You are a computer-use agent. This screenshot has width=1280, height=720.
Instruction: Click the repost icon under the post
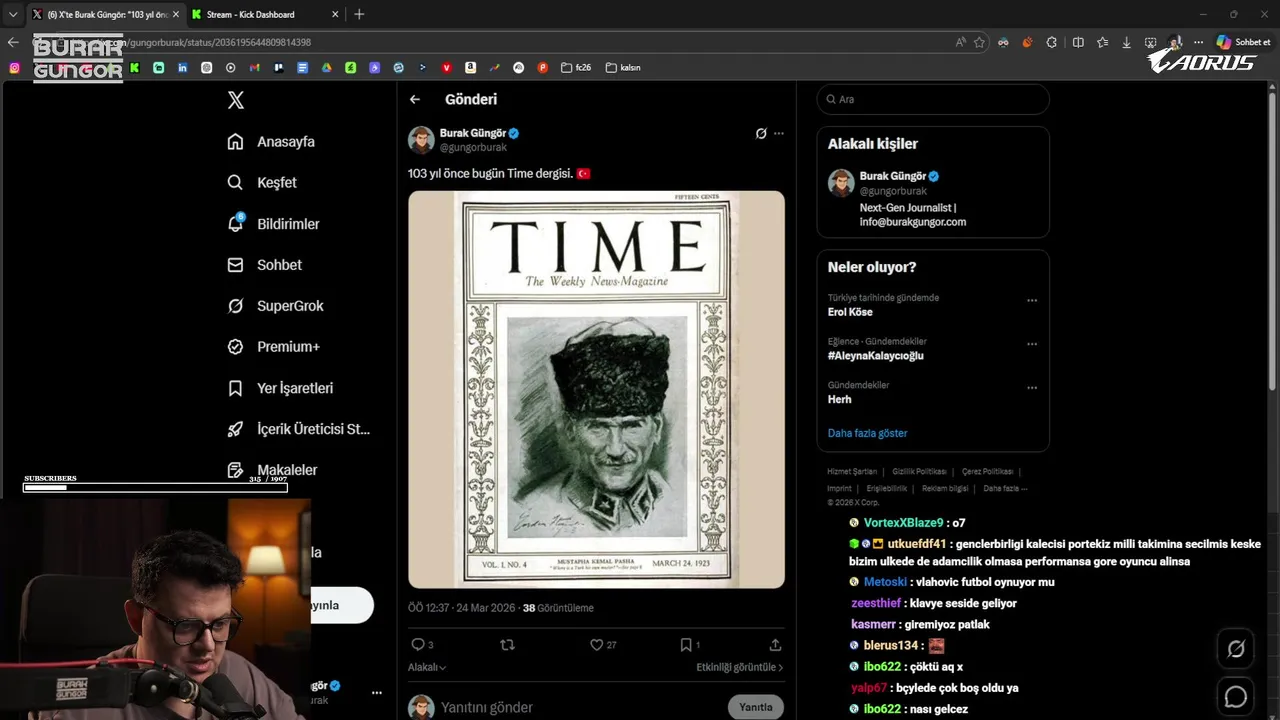507,645
